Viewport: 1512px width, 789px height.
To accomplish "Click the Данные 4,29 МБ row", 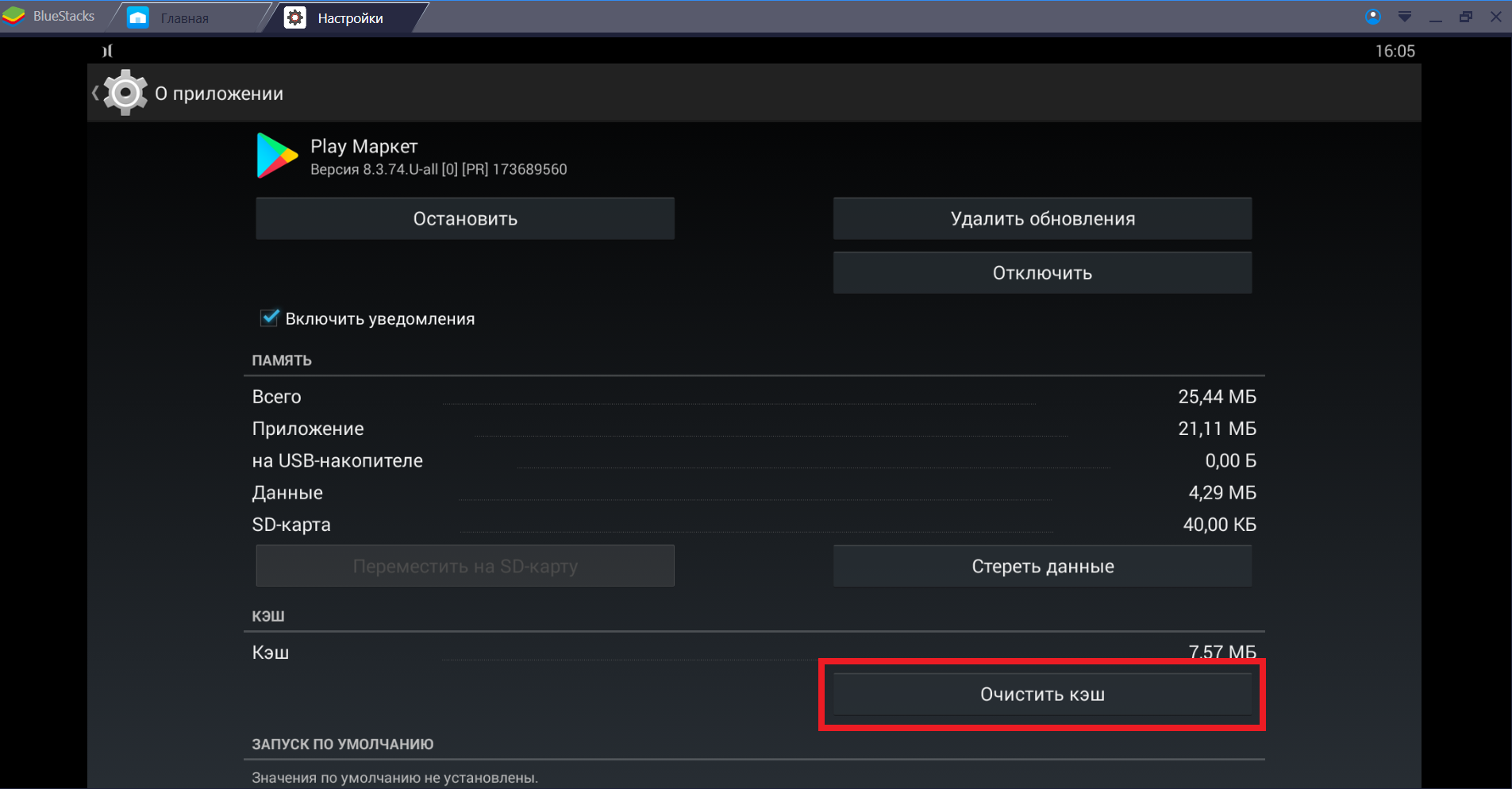I will (x=754, y=492).
